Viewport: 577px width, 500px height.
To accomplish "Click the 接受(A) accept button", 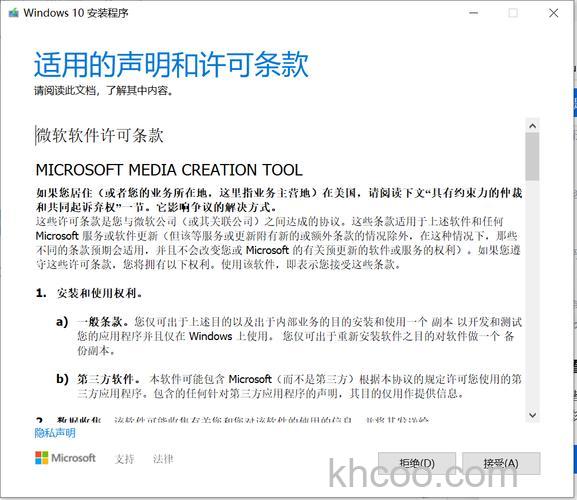I will click(501, 463).
